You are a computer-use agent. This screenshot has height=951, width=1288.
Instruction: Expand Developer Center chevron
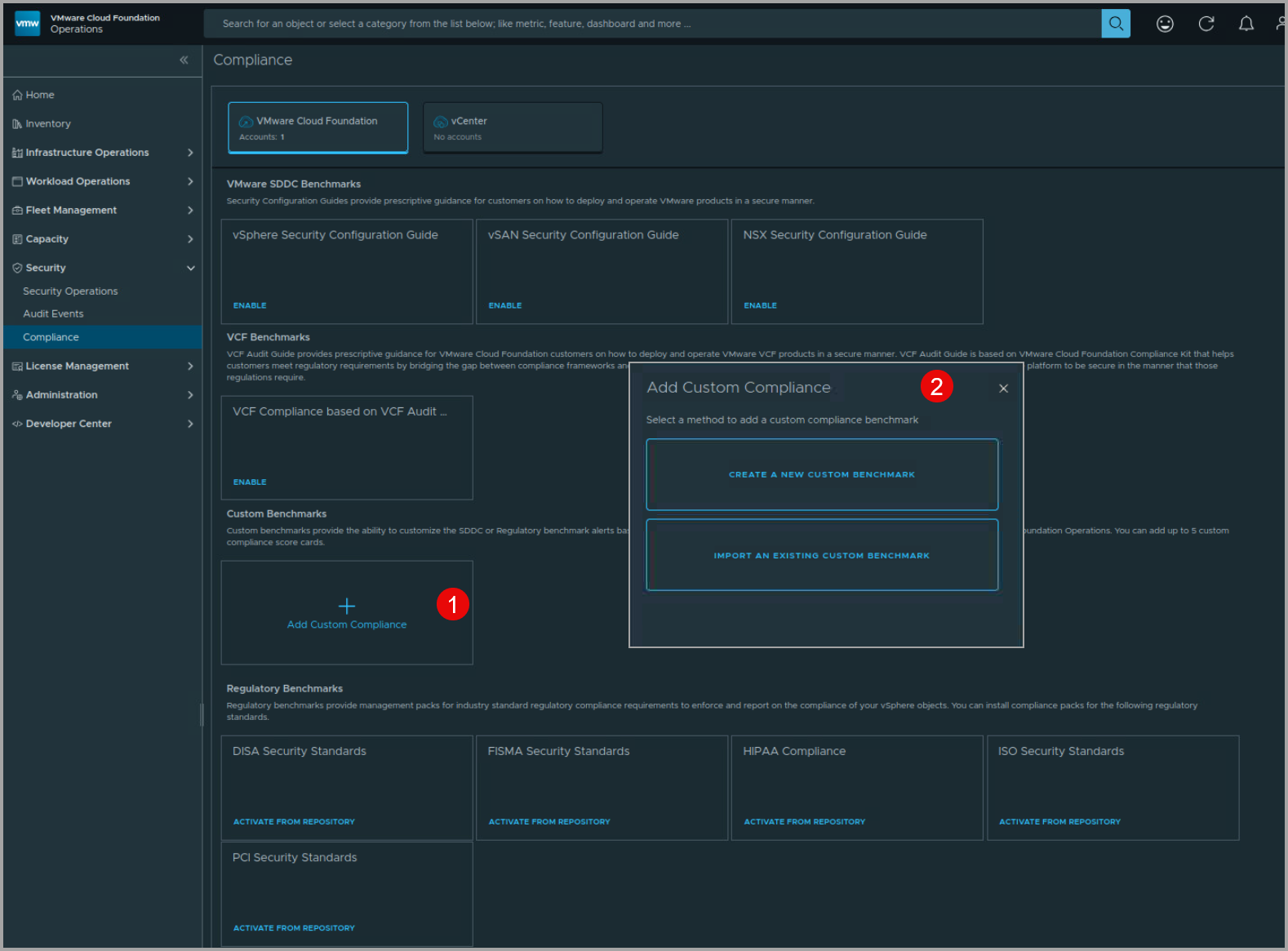click(x=190, y=424)
